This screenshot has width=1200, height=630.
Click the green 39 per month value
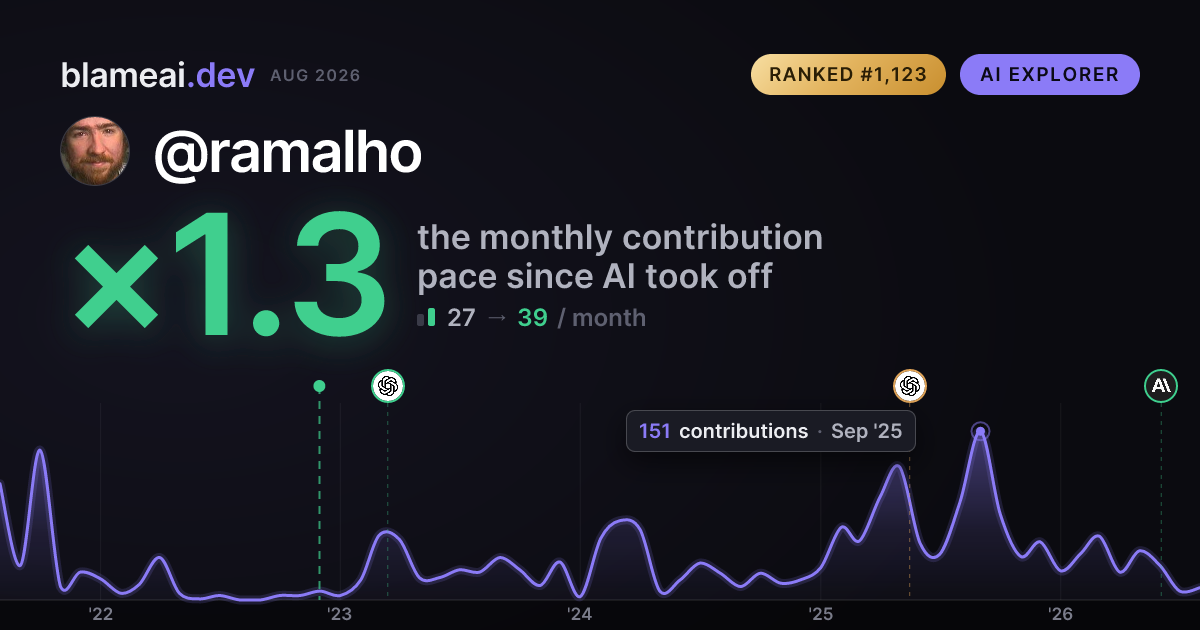click(532, 318)
